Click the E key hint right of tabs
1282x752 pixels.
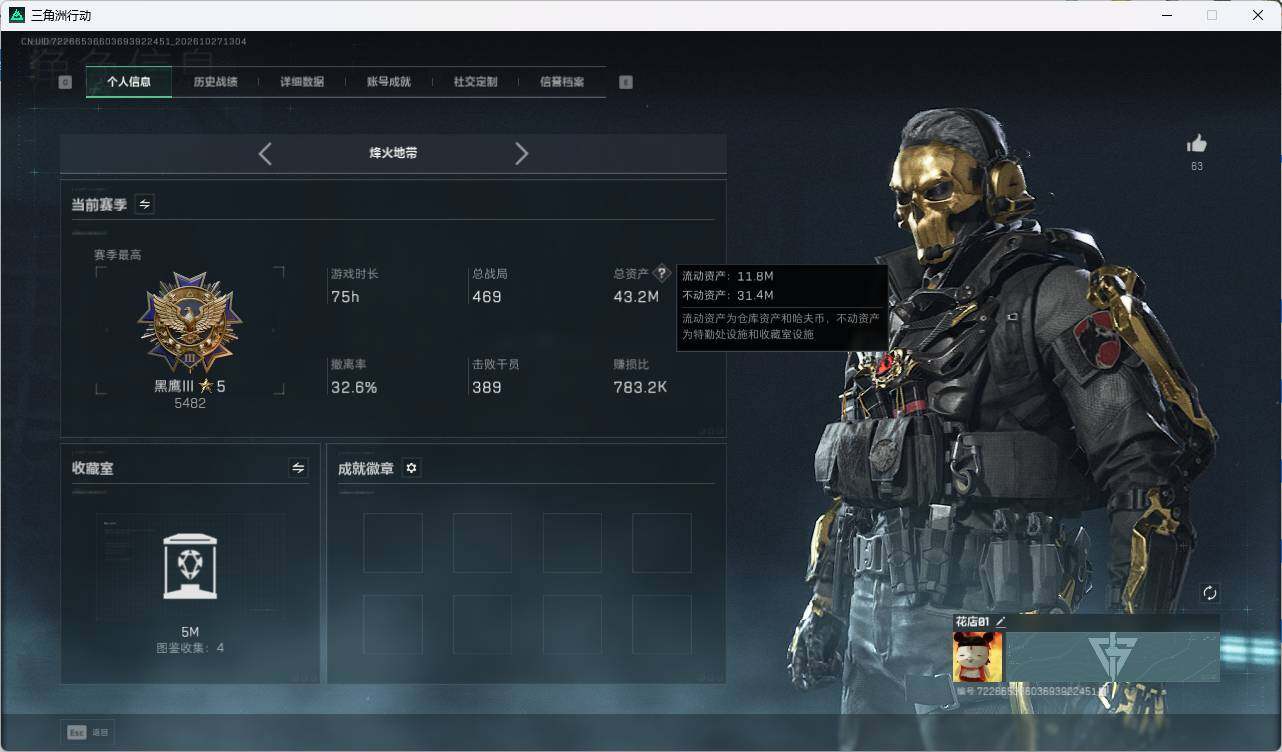[626, 82]
